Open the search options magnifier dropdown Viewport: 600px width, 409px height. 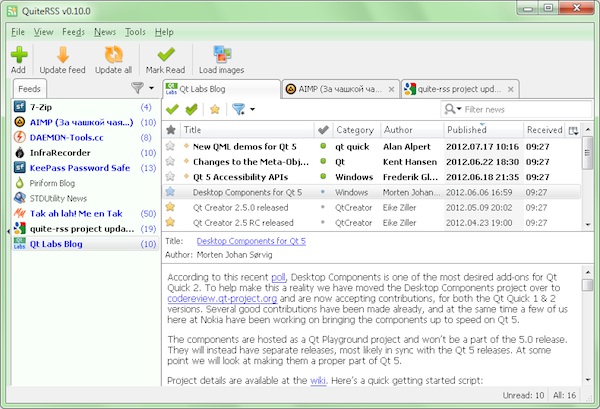[x=453, y=109]
